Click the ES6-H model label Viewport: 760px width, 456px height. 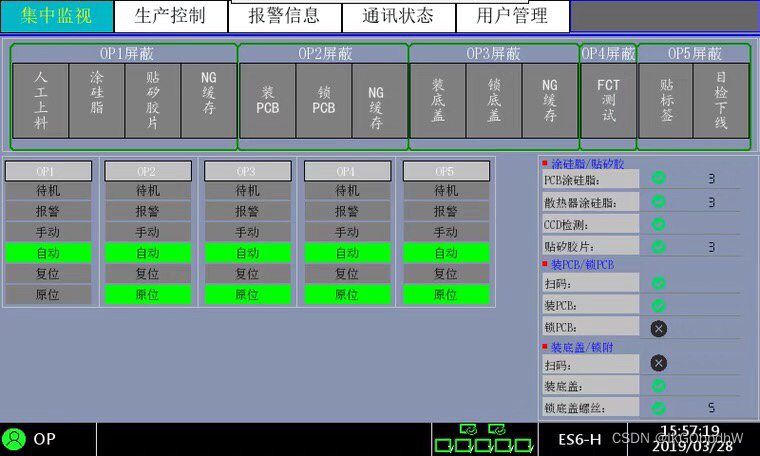click(580, 440)
